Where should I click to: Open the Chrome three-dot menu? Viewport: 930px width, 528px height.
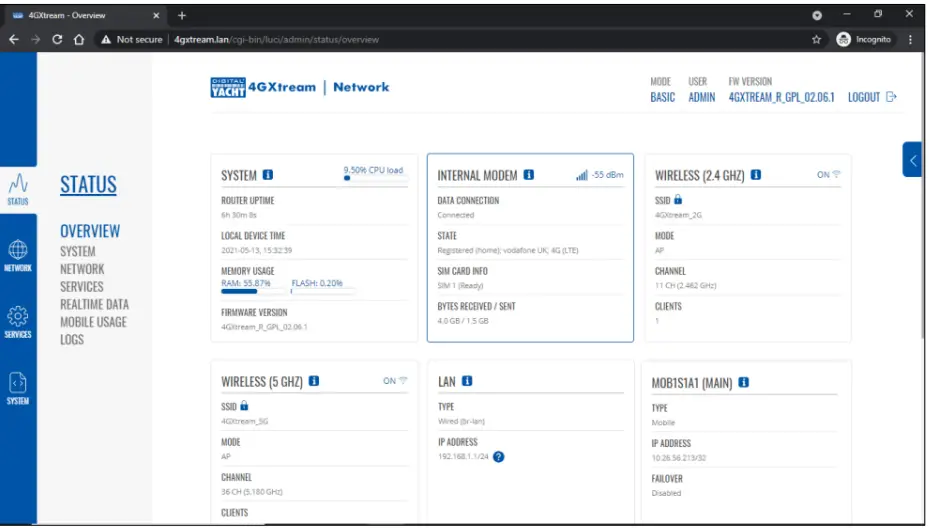910,40
